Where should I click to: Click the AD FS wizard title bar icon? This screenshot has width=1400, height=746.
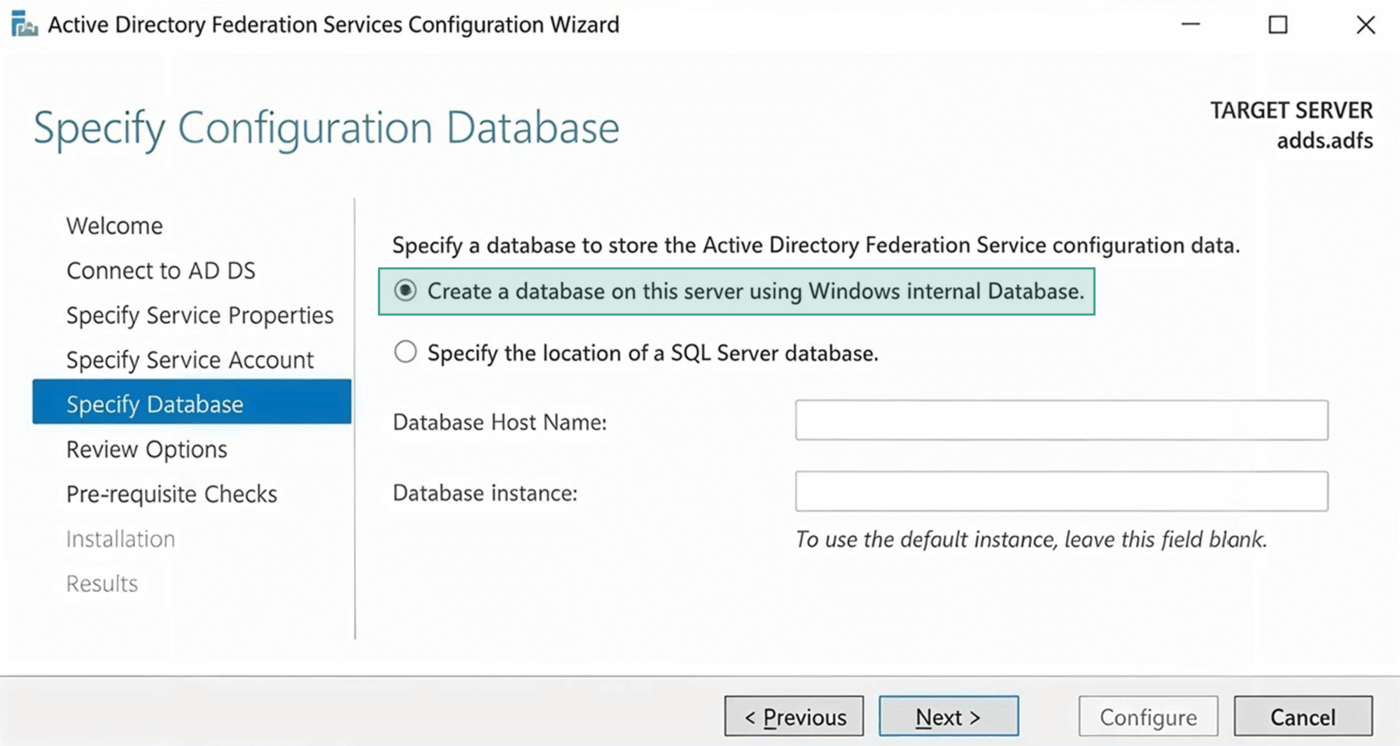pyautogui.click(x=24, y=24)
